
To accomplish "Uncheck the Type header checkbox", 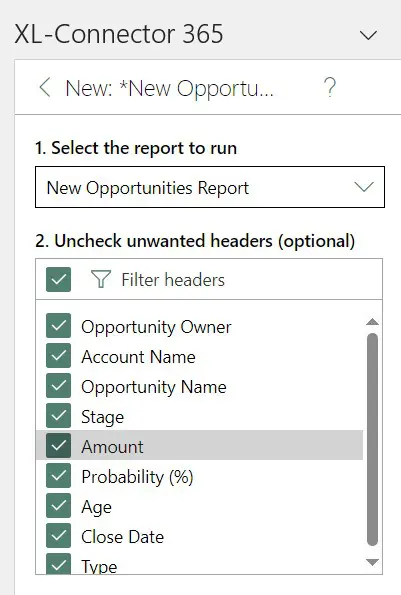I will point(58,564).
